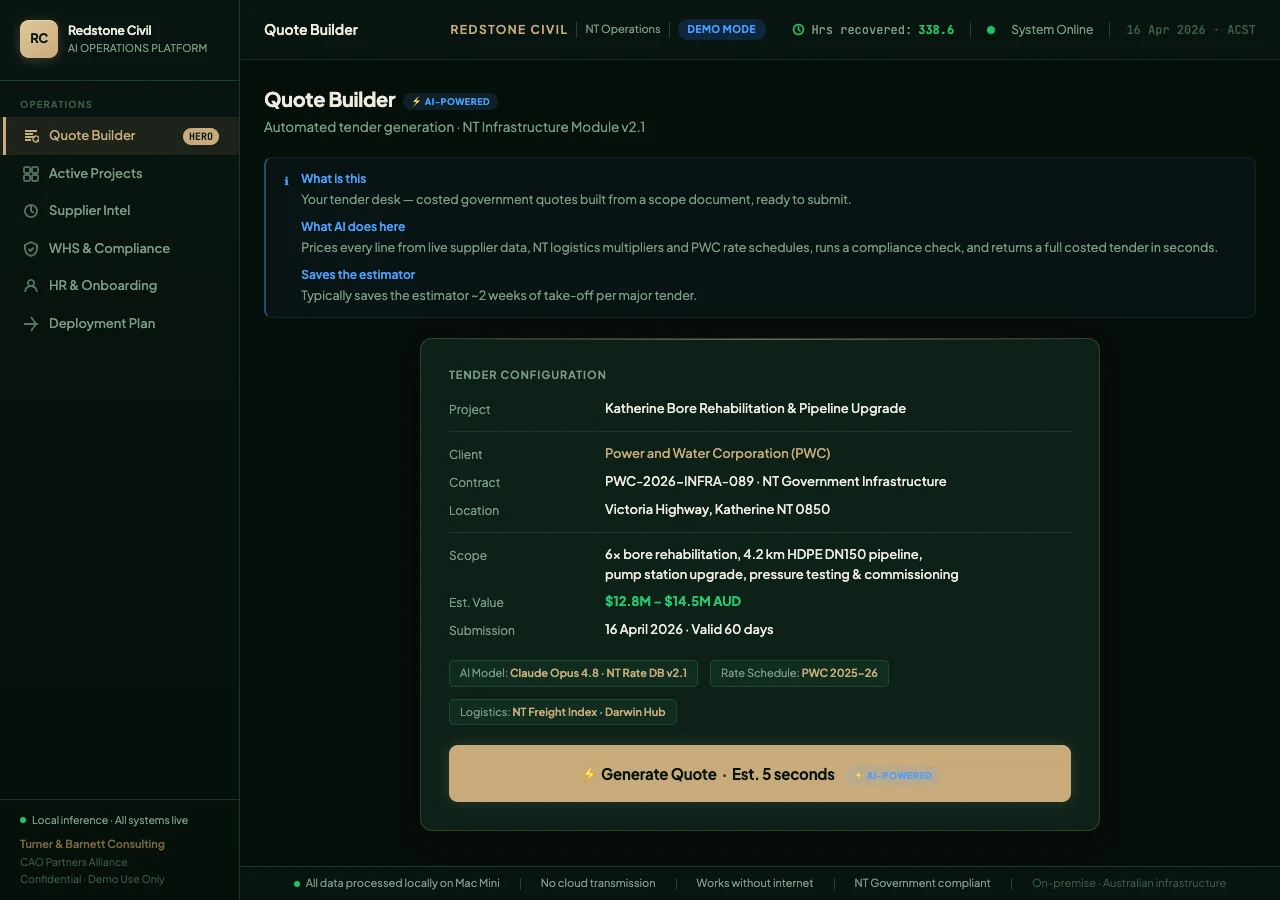Click Confidential · Demo Use Only text

[92, 880]
